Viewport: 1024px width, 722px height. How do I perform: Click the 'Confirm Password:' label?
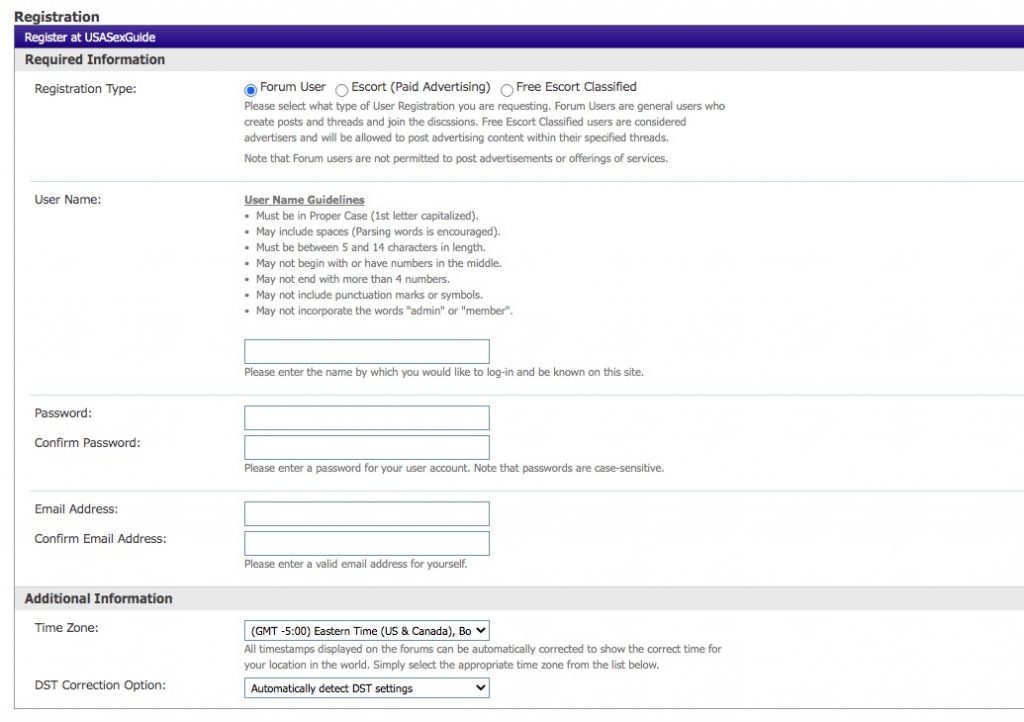88,443
